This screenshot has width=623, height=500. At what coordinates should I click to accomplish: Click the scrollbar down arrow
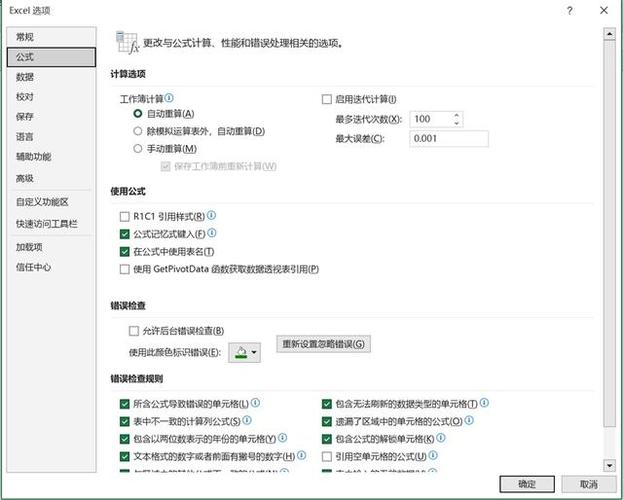609,465
